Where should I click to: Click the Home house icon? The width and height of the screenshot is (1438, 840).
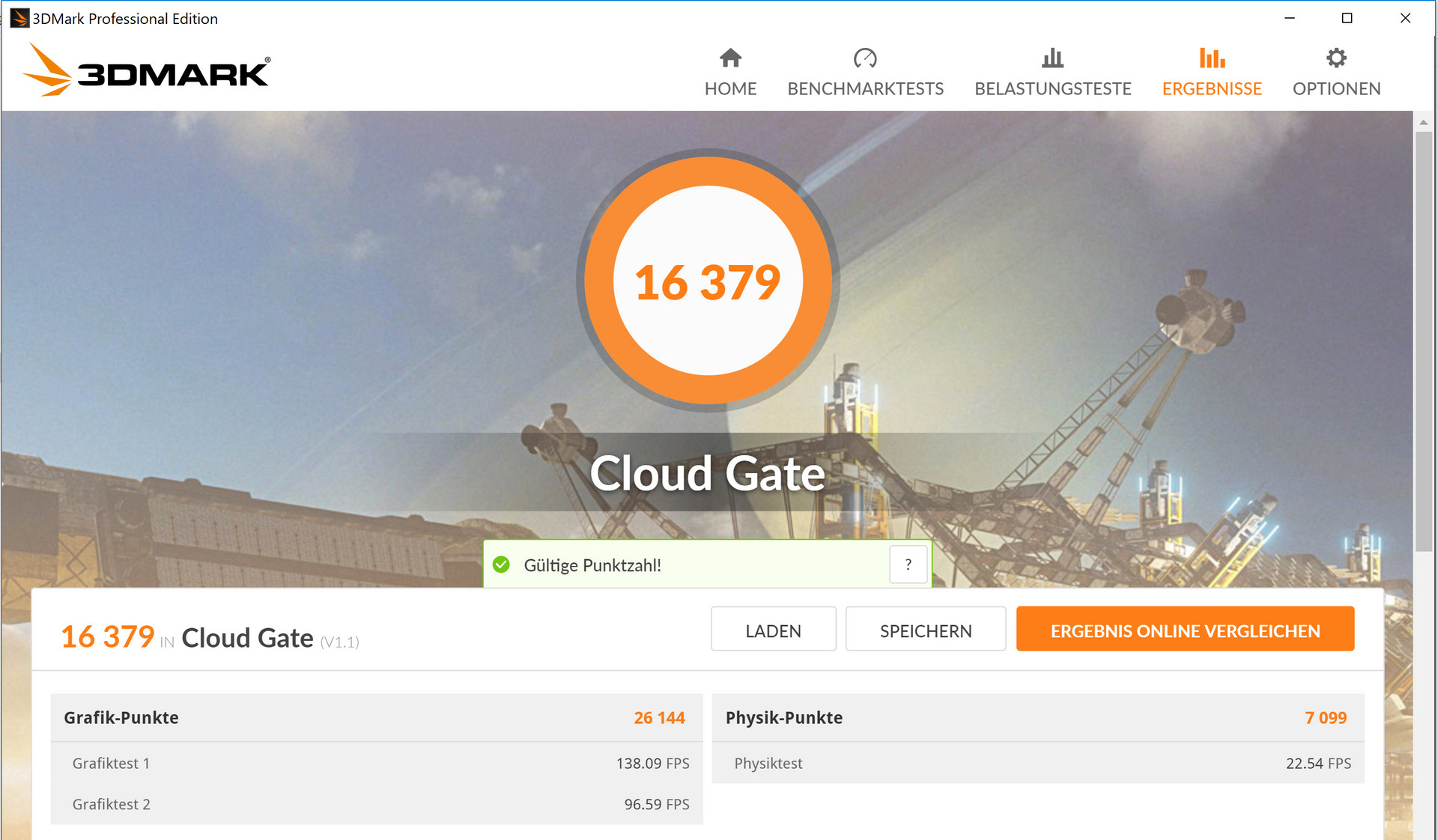pos(730,58)
